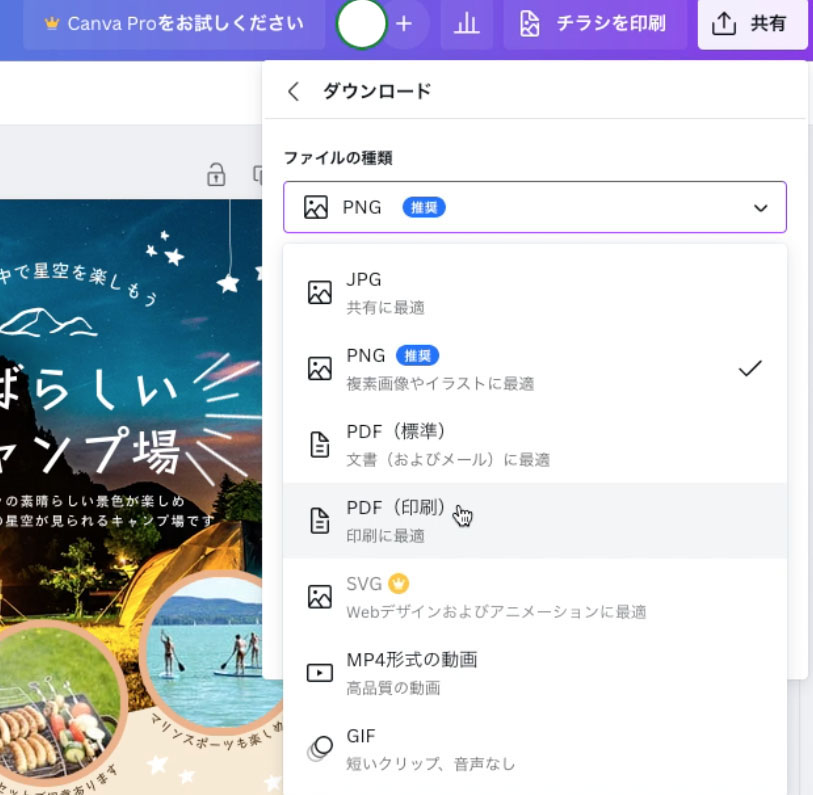Select MP4形式の動画 option

coord(535,673)
